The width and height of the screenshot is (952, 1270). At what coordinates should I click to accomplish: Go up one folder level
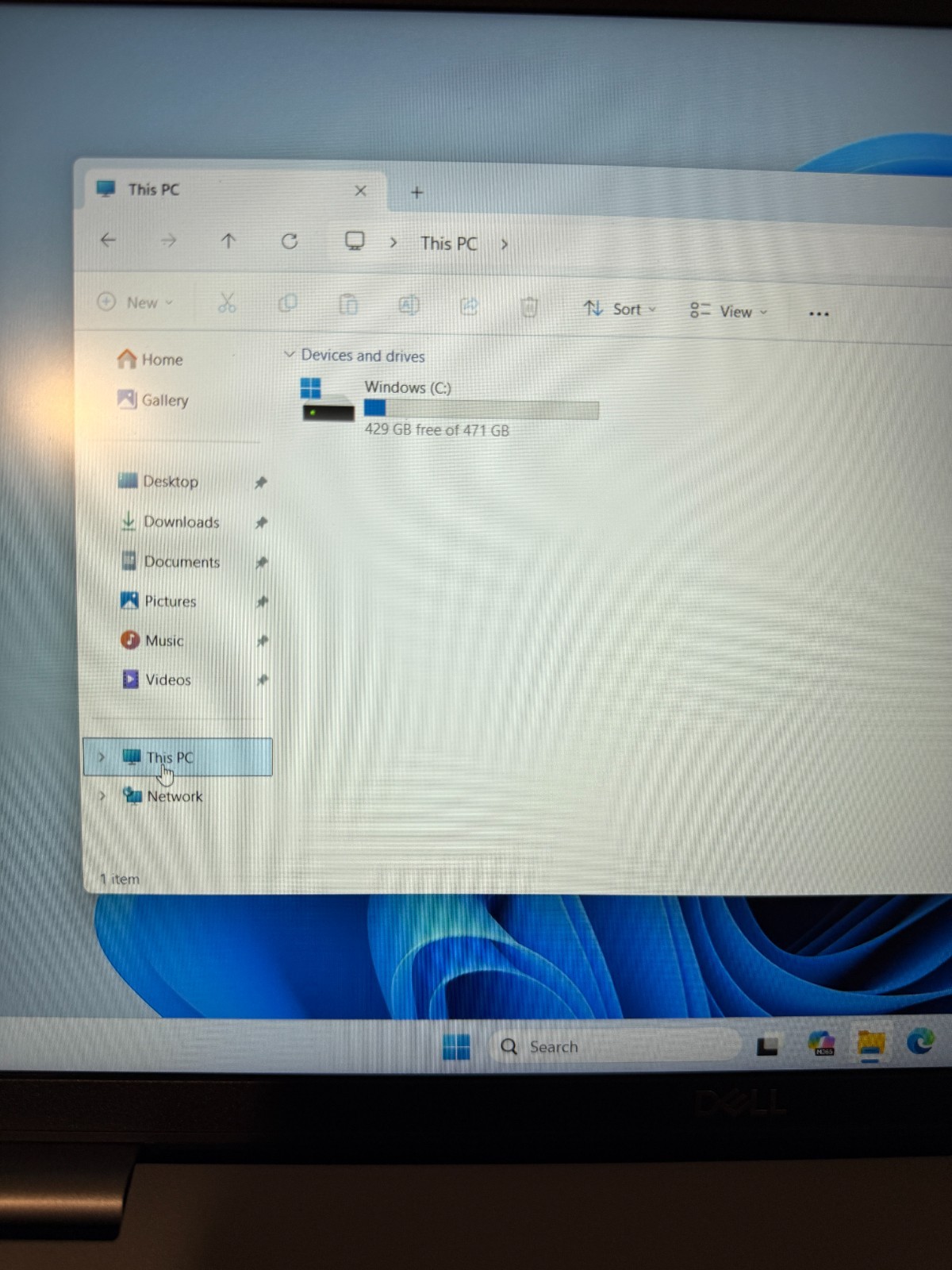(x=228, y=241)
